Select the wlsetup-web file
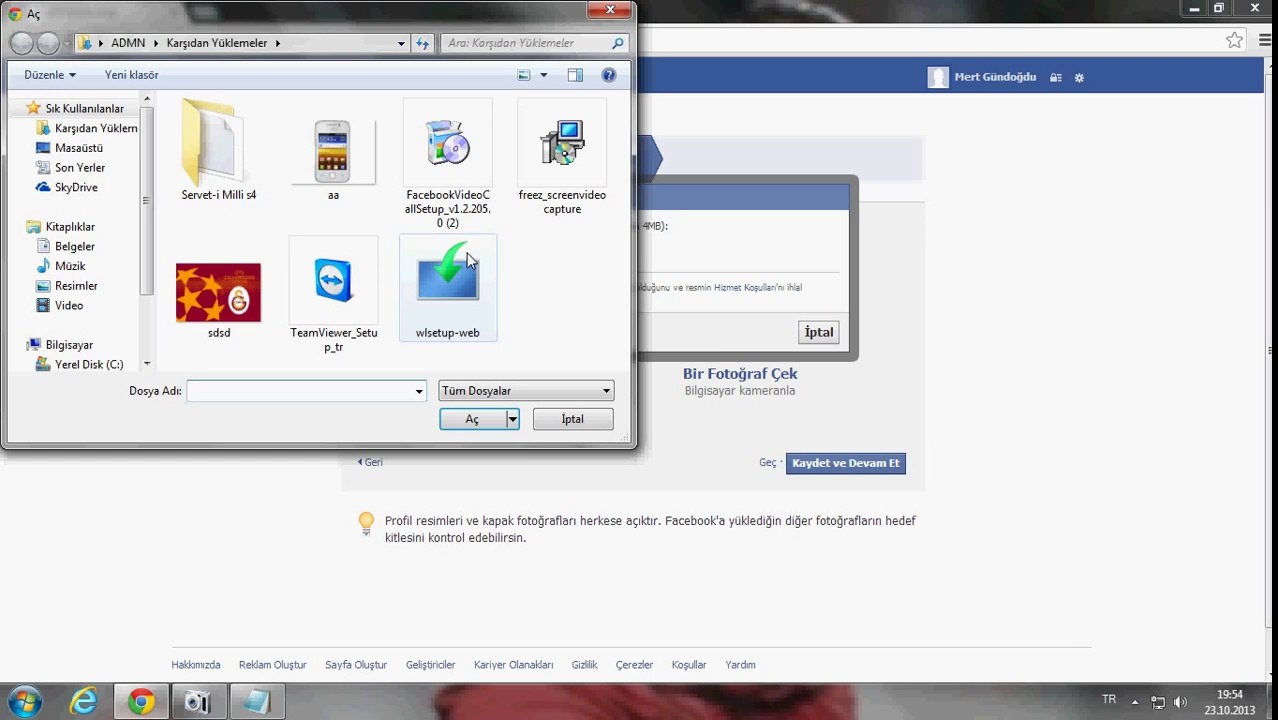The height and width of the screenshot is (720, 1278). 447,288
